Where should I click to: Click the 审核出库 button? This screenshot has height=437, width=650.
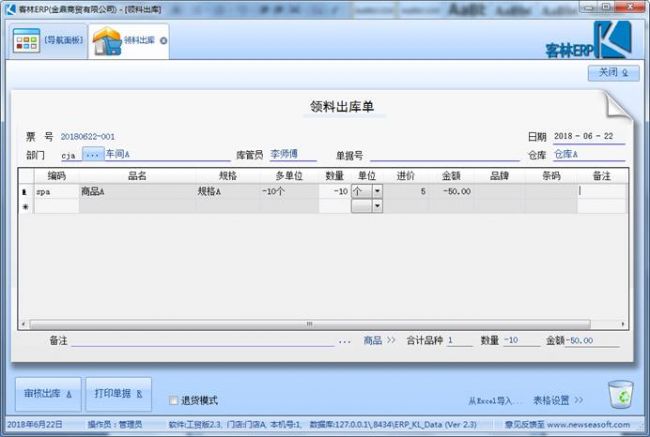(46, 394)
